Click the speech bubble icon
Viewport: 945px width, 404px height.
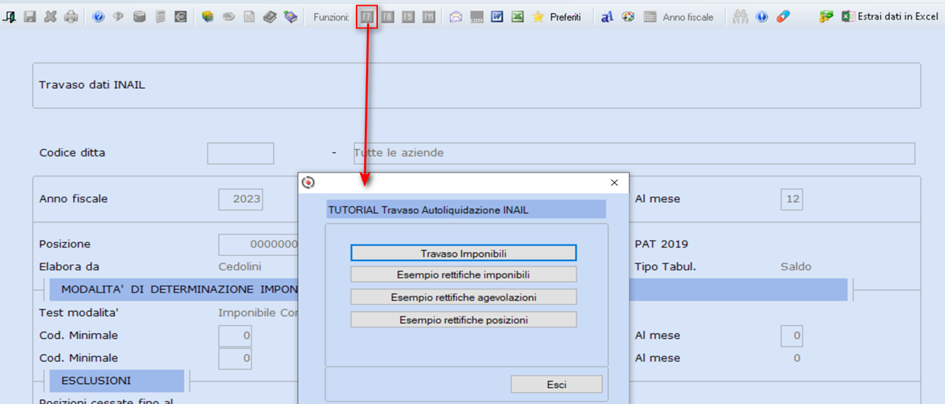118,17
